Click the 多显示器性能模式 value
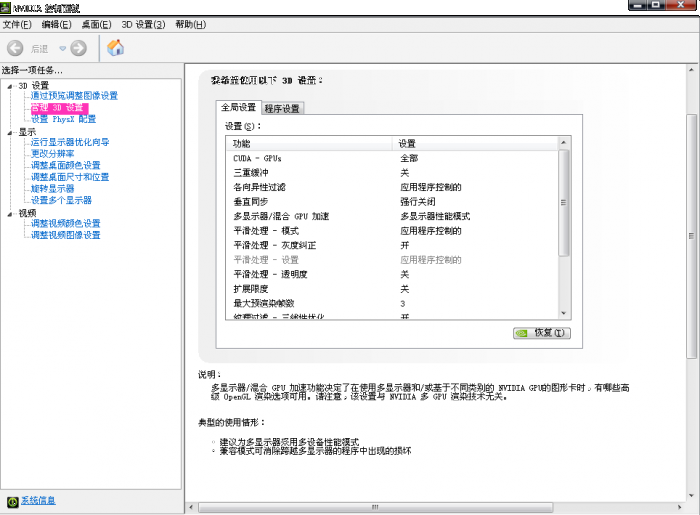Screen dimensions: 700x515 pos(435,216)
